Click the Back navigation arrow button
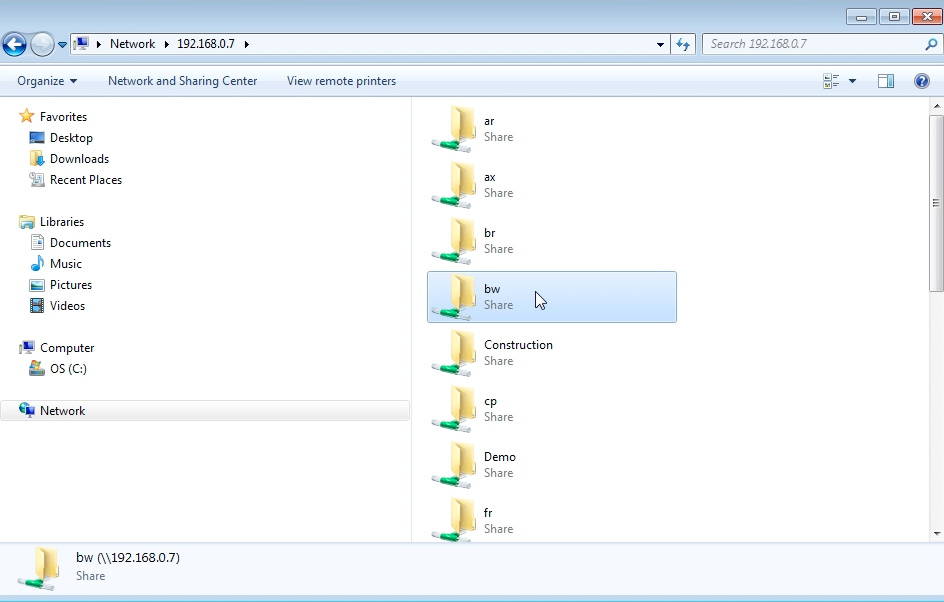 tap(14, 44)
